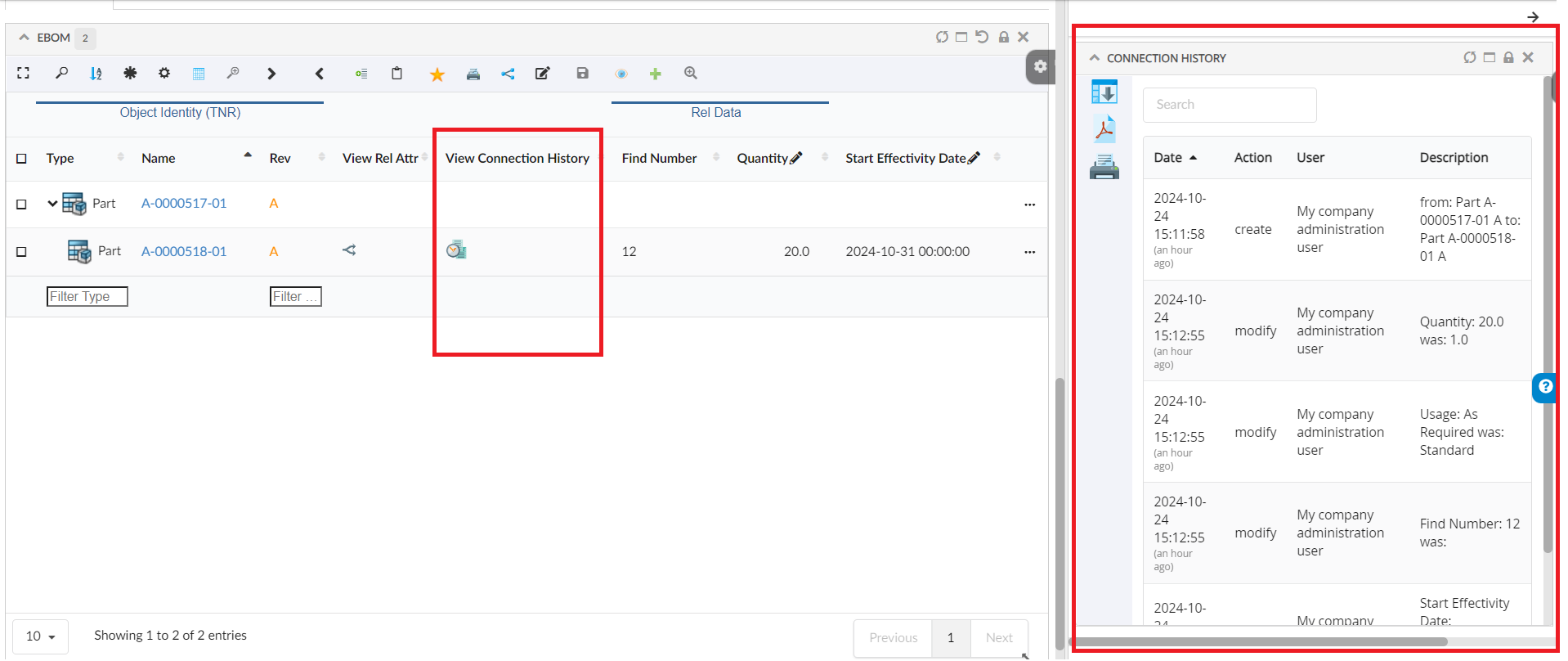
Task: Check the box for part A-0000518-01
Action: (22, 252)
